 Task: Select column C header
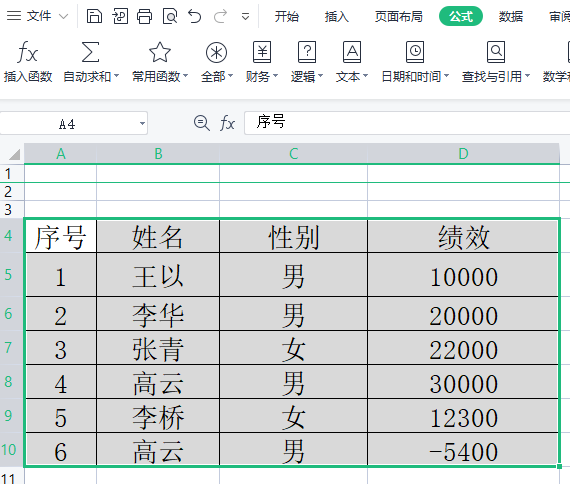pyautogui.click(x=293, y=153)
